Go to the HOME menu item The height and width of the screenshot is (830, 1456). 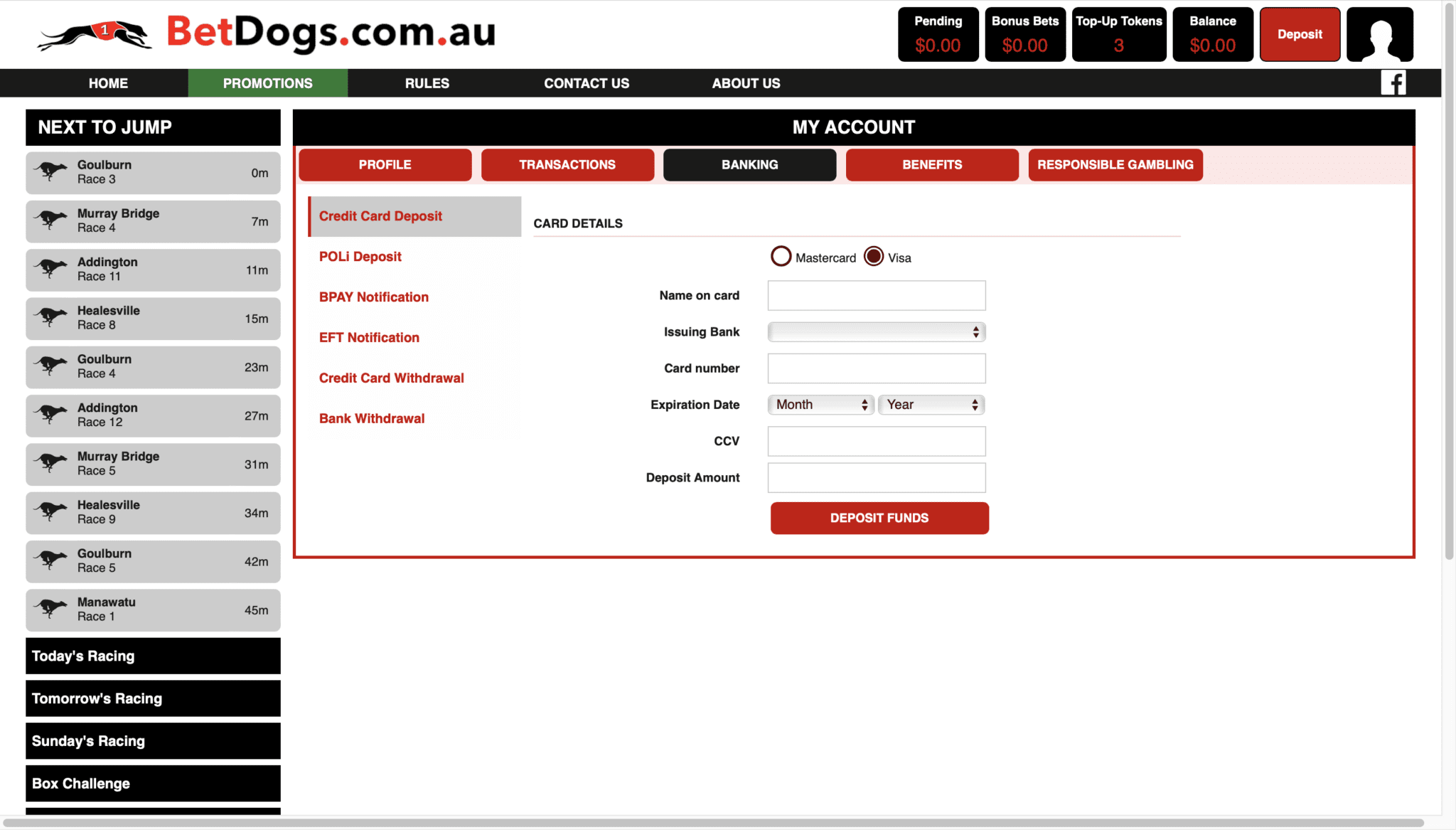pos(108,83)
